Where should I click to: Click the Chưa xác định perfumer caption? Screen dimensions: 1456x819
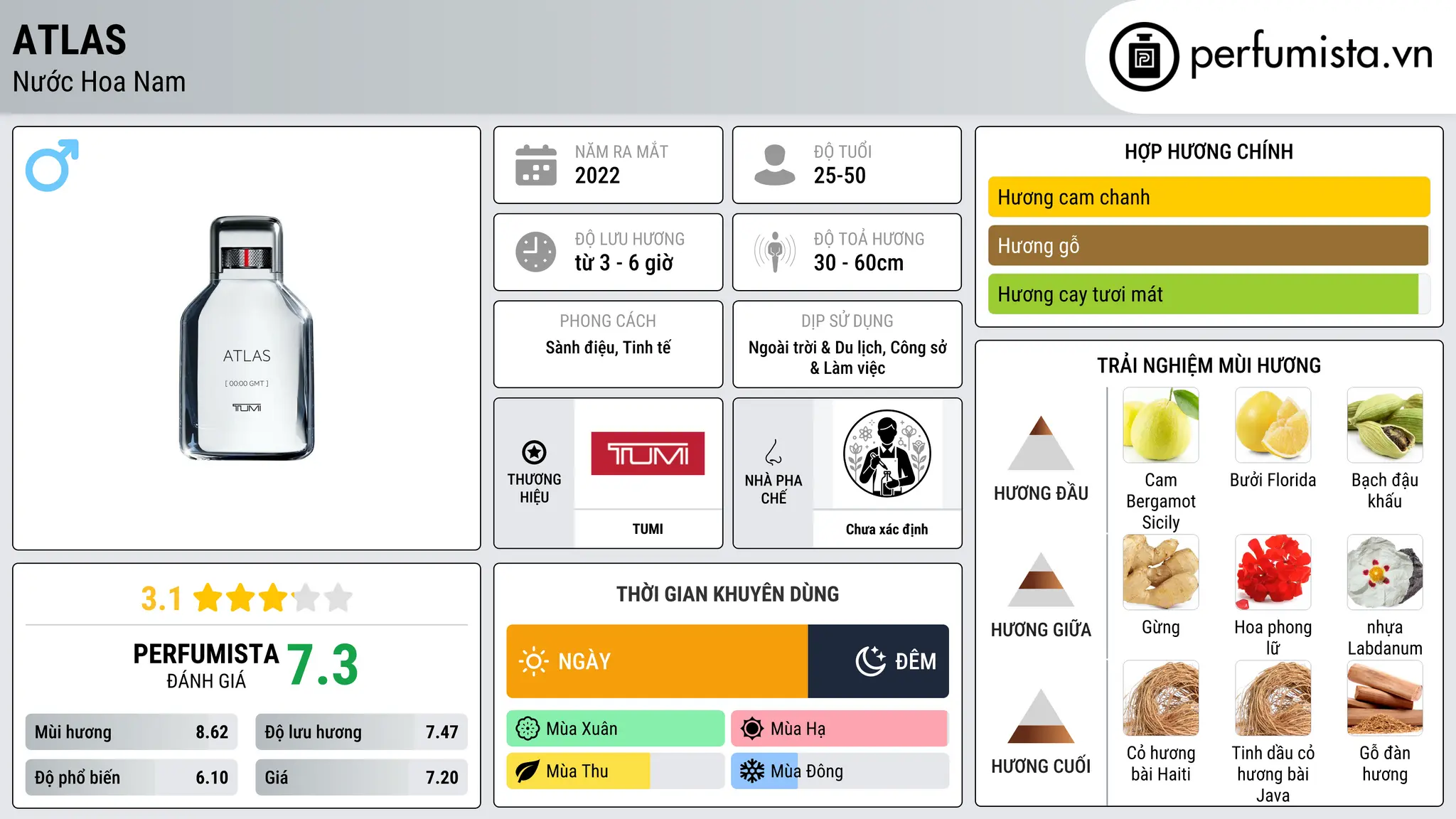[887, 529]
